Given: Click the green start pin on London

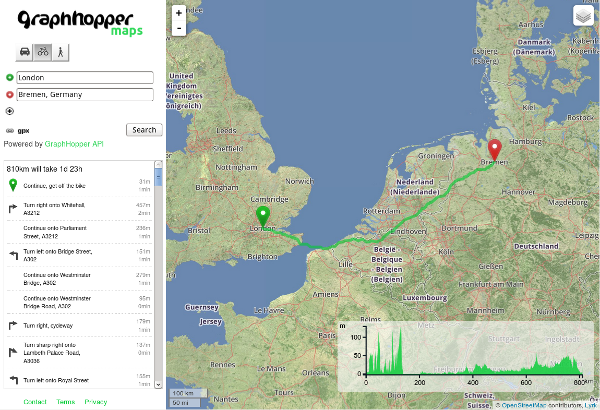Looking at the screenshot, I should pyautogui.click(x=263, y=217).
